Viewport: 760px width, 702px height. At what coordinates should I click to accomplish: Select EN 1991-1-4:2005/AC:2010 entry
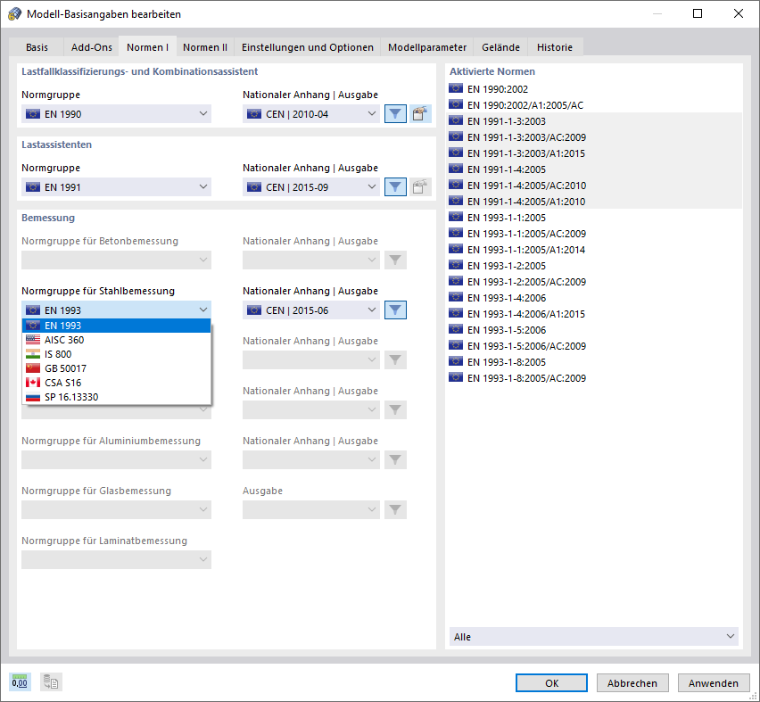tap(594, 185)
